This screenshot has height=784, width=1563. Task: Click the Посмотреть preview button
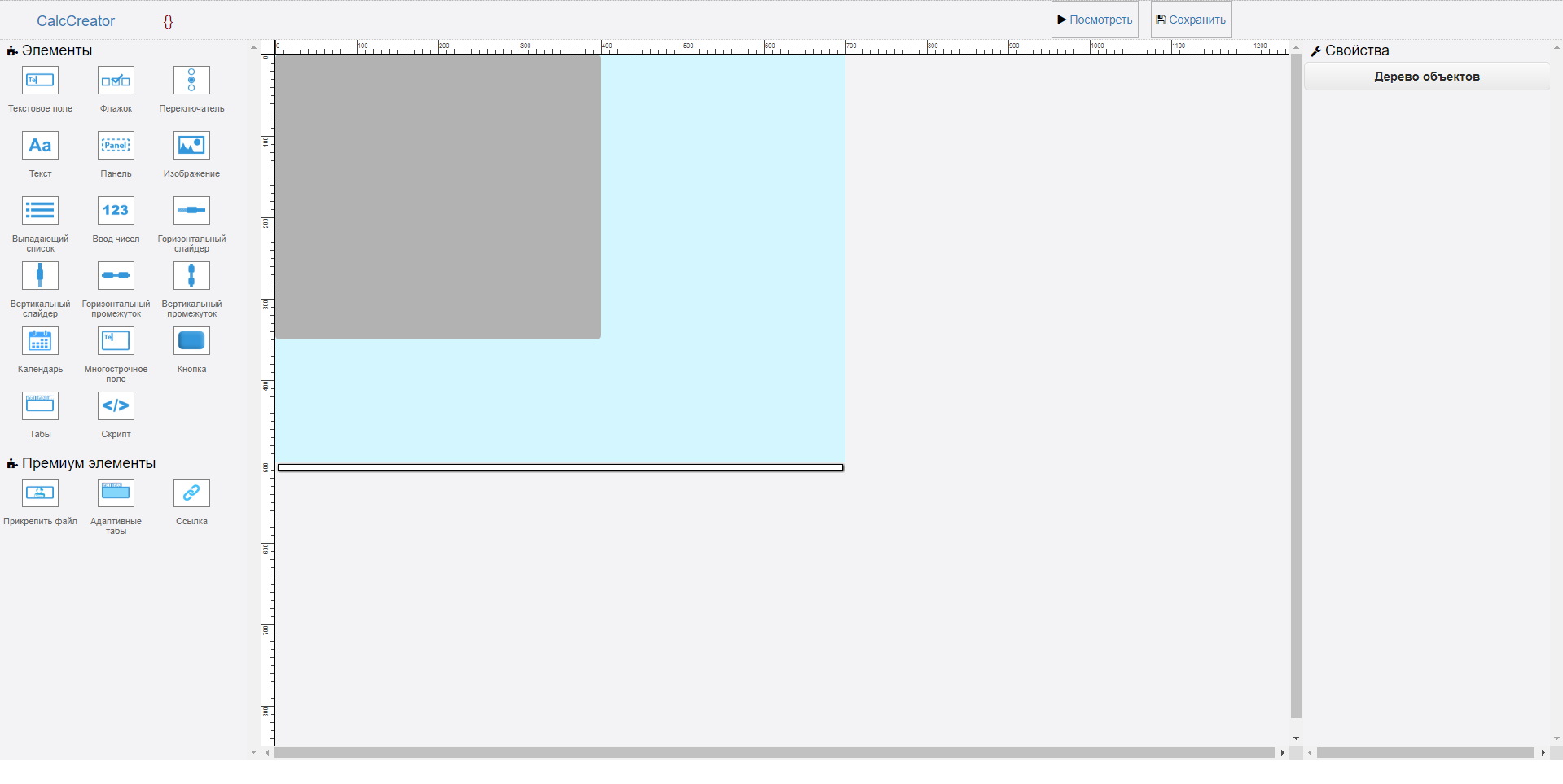1095,20
